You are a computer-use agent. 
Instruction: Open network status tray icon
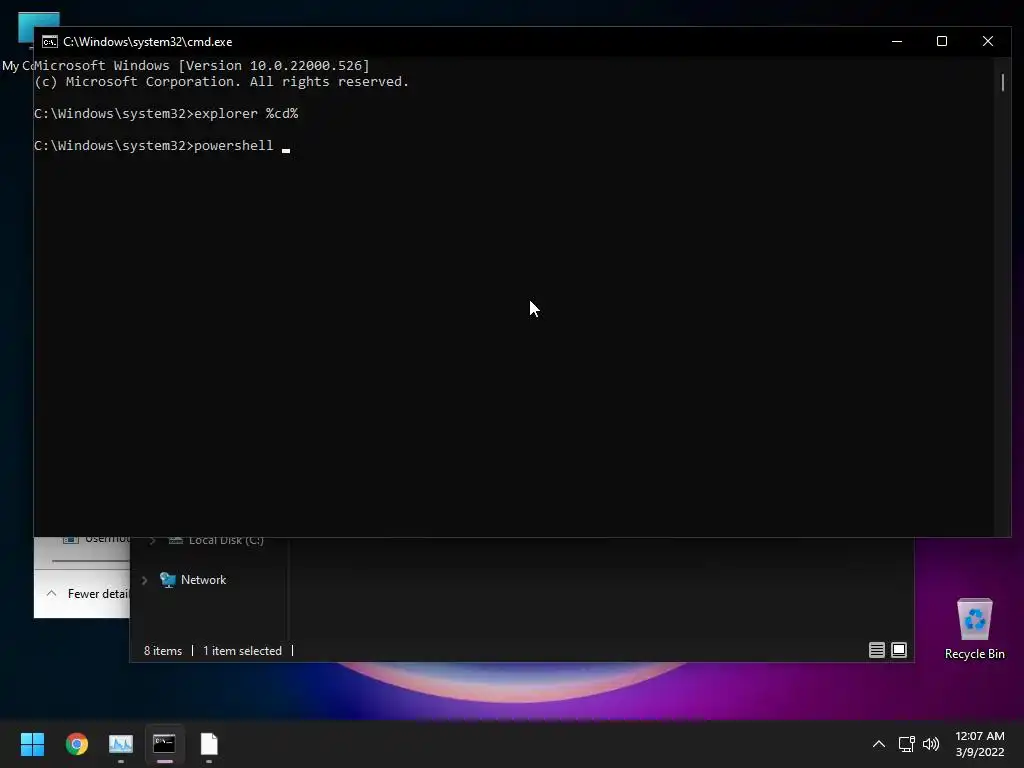click(x=906, y=744)
